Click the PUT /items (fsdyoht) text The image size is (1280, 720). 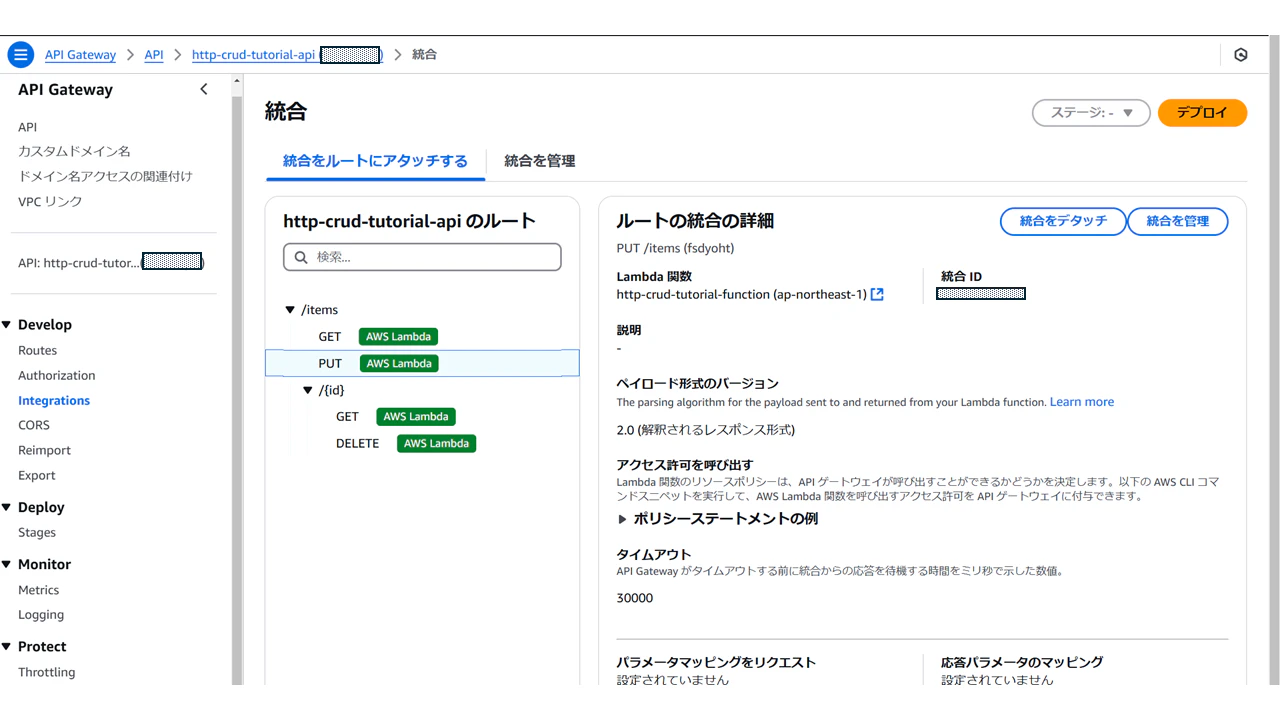pos(675,248)
